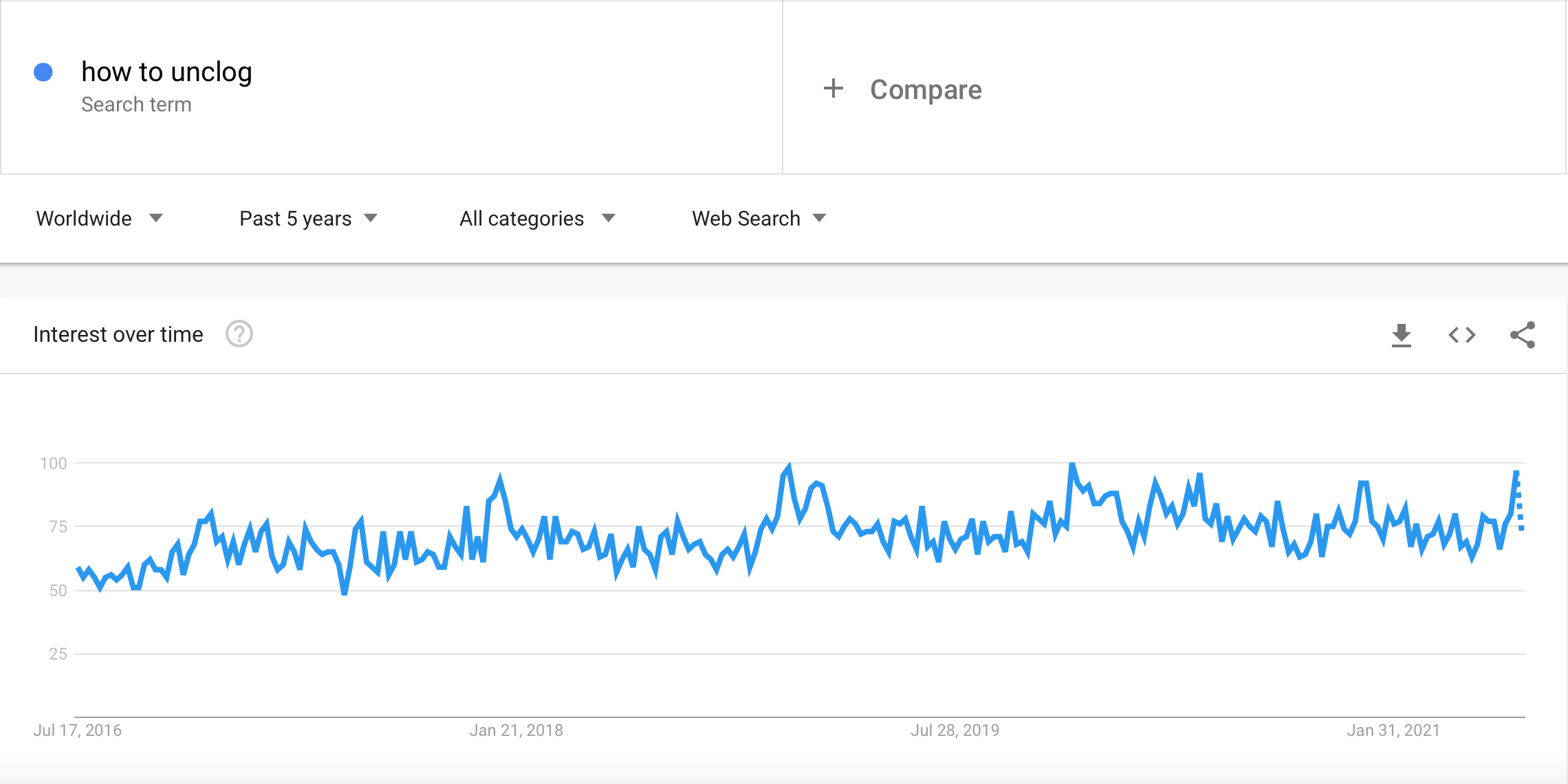Click the Interest over time heading
The width and height of the screenshot is (1568, 784).
pyautogui.click(x=118, y=334)
